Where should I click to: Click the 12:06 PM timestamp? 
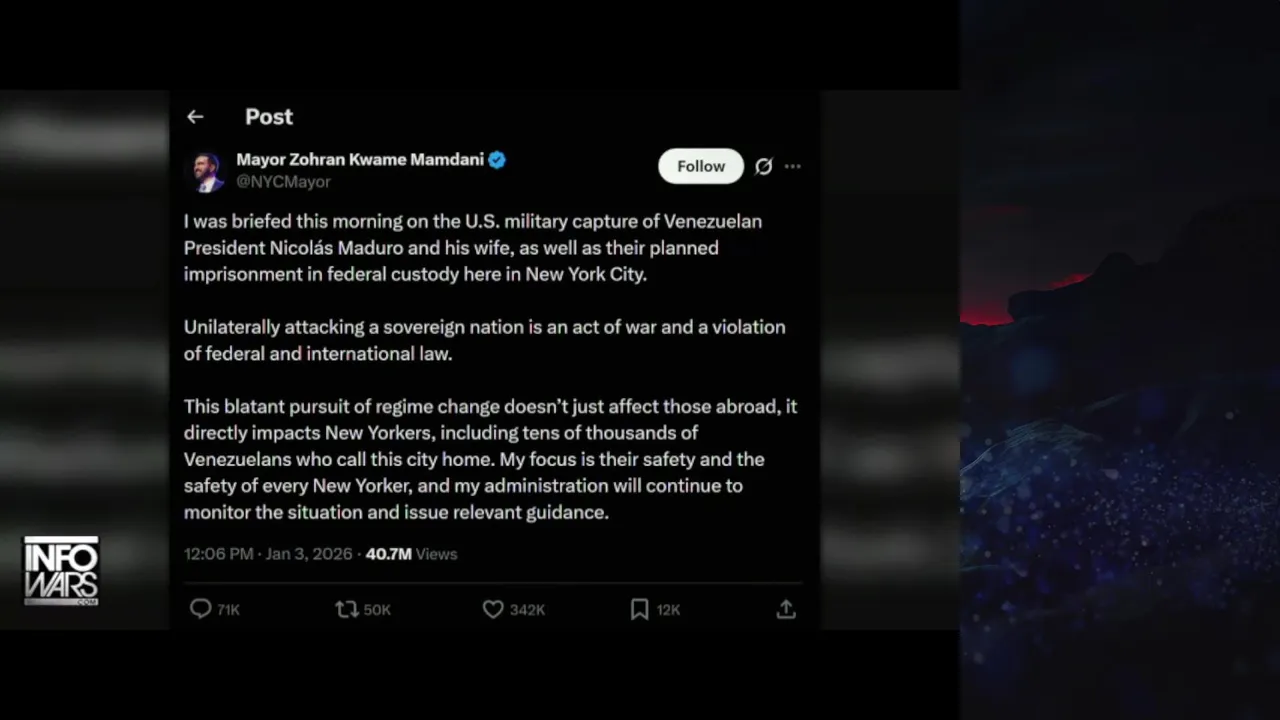click(218, 554)
